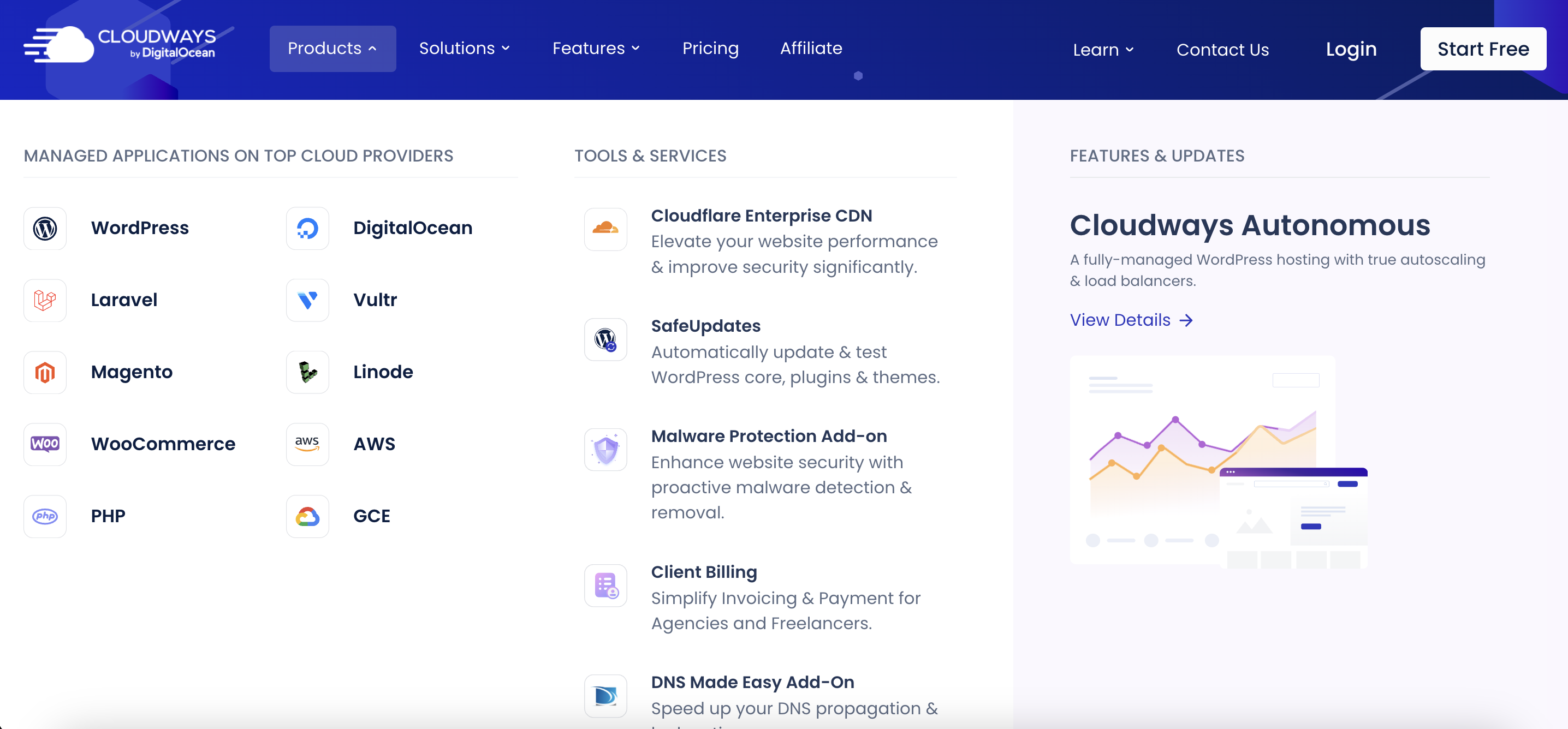Select the AWS provider icon
1568x729 pixels.
pos(307,444)
